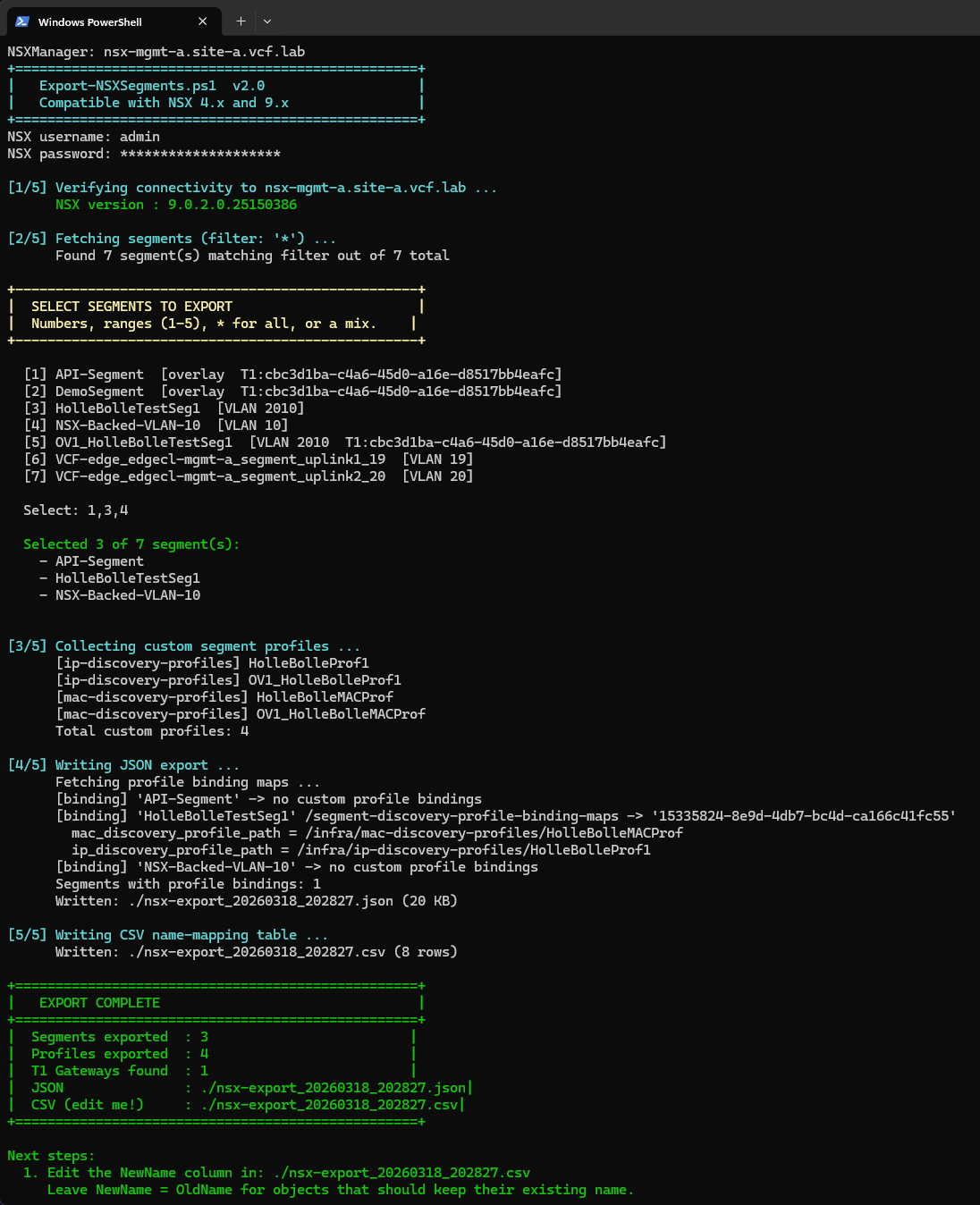Click the NSX version number 9.0.2.0.25150386
980x1205 pixels.
tap(232, 205)
